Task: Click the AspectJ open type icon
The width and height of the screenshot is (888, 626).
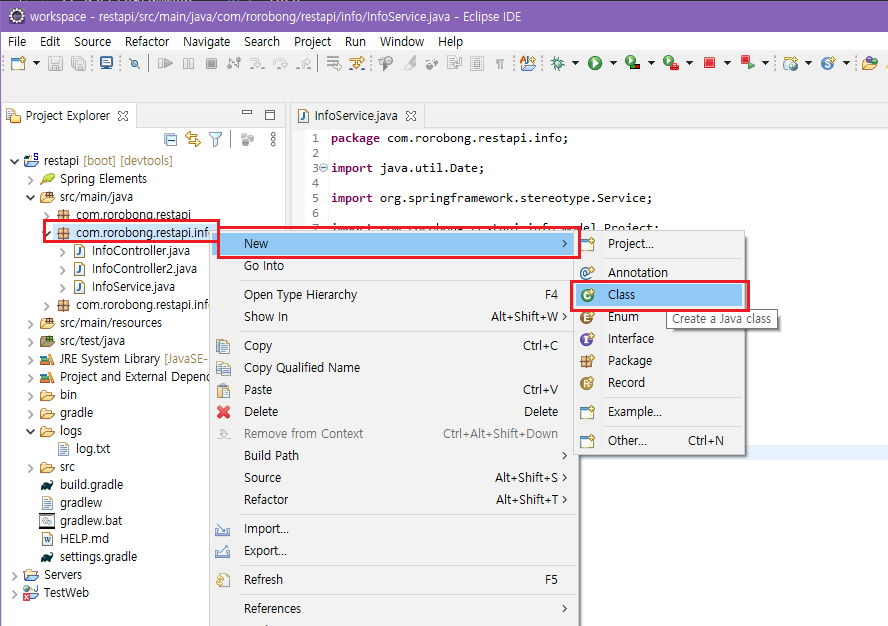Action: point(528,63)
